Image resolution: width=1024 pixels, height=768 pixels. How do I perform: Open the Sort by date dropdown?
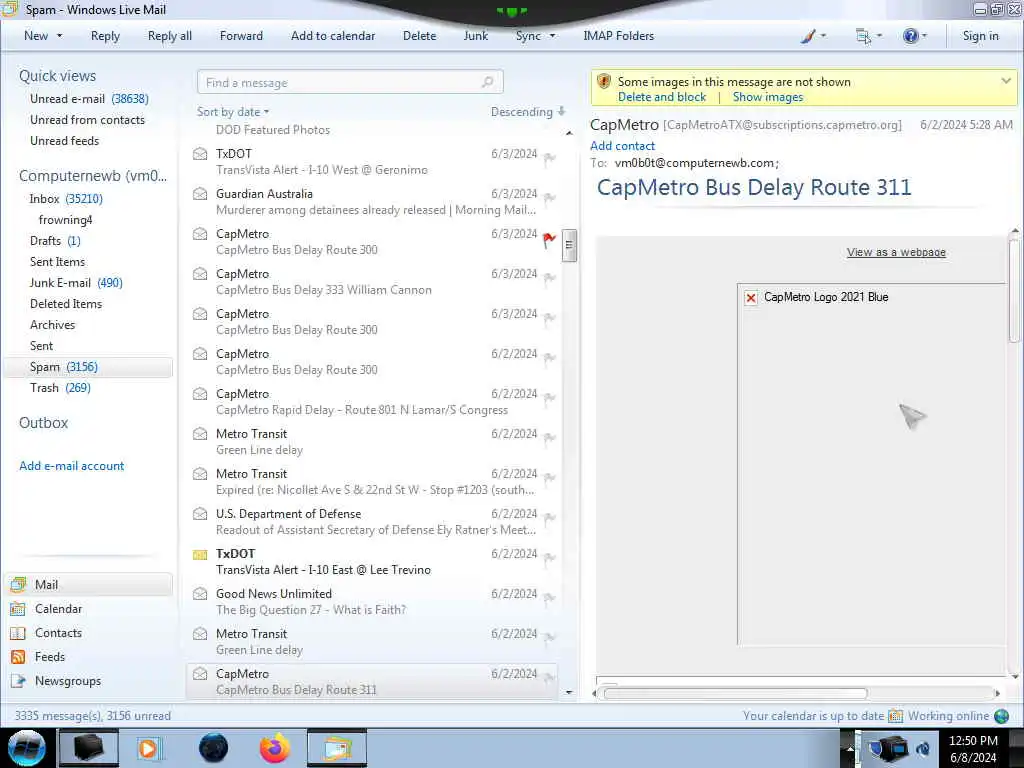click(x=233, y=112)
